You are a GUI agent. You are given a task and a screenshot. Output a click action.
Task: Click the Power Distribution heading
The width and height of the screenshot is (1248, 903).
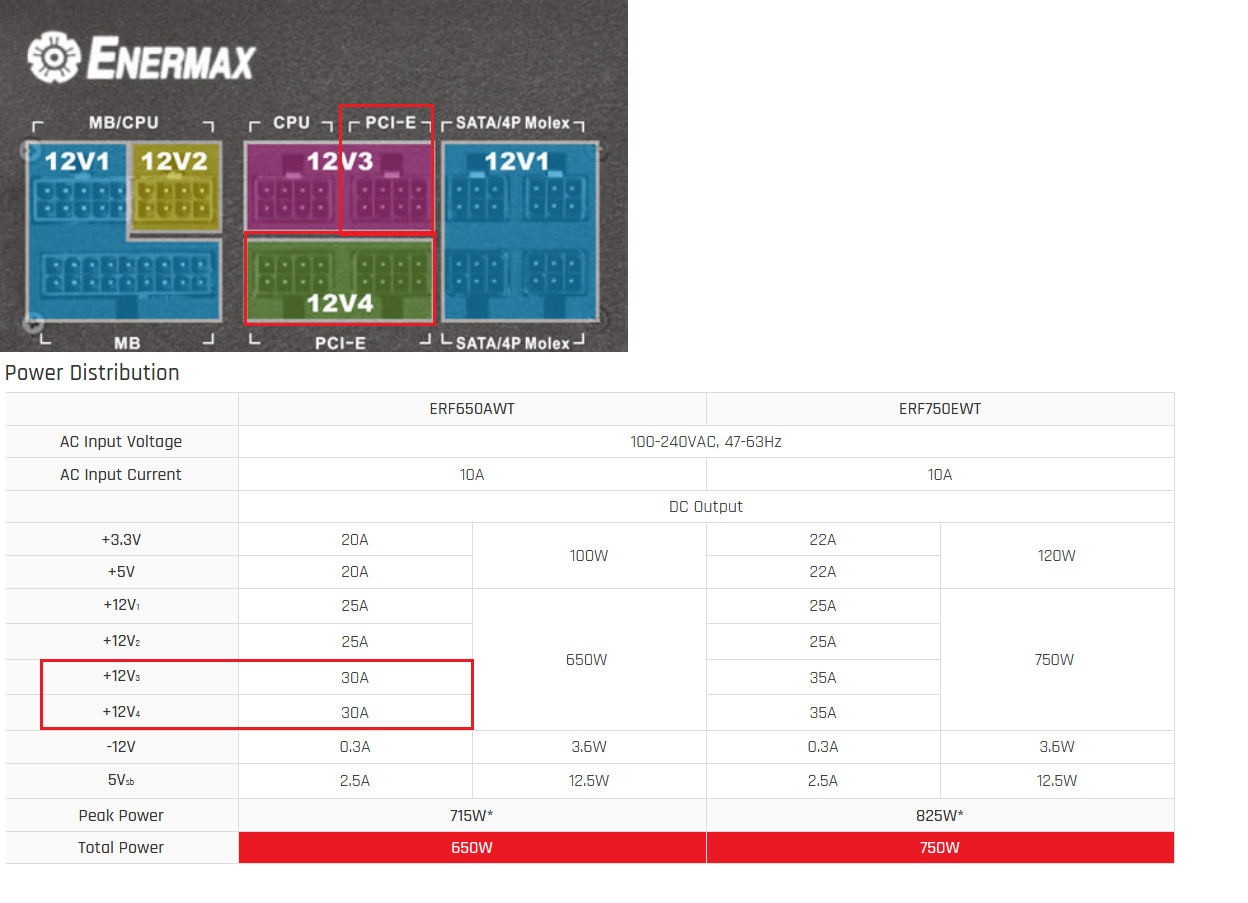[92, 373]
